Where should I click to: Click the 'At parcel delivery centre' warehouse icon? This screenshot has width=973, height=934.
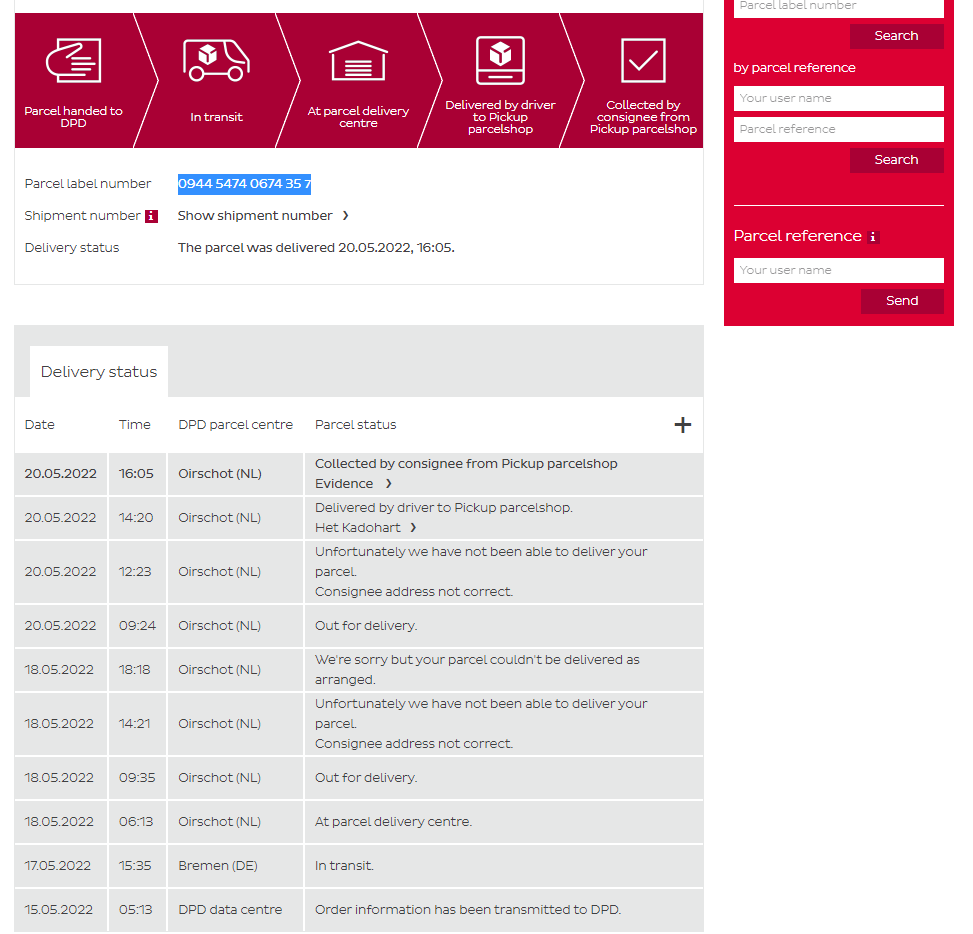point(358,61)
